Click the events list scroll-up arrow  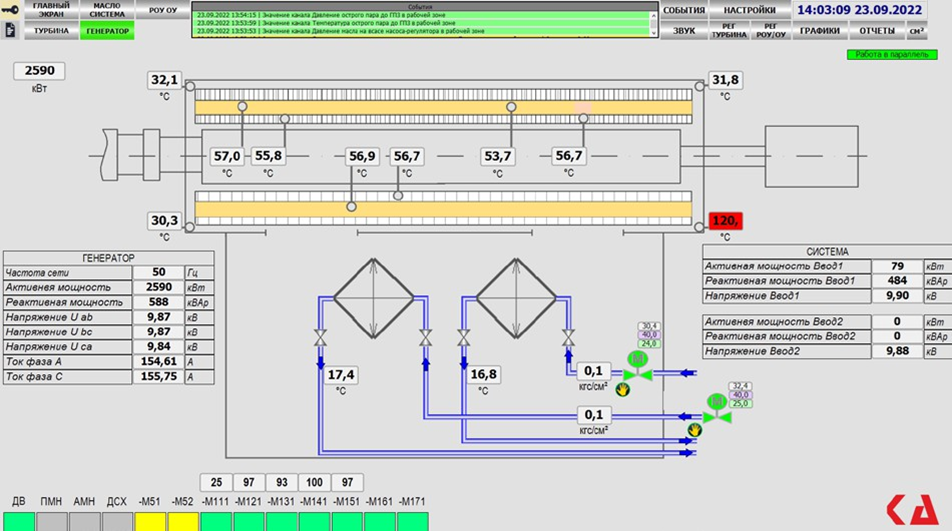654,15
